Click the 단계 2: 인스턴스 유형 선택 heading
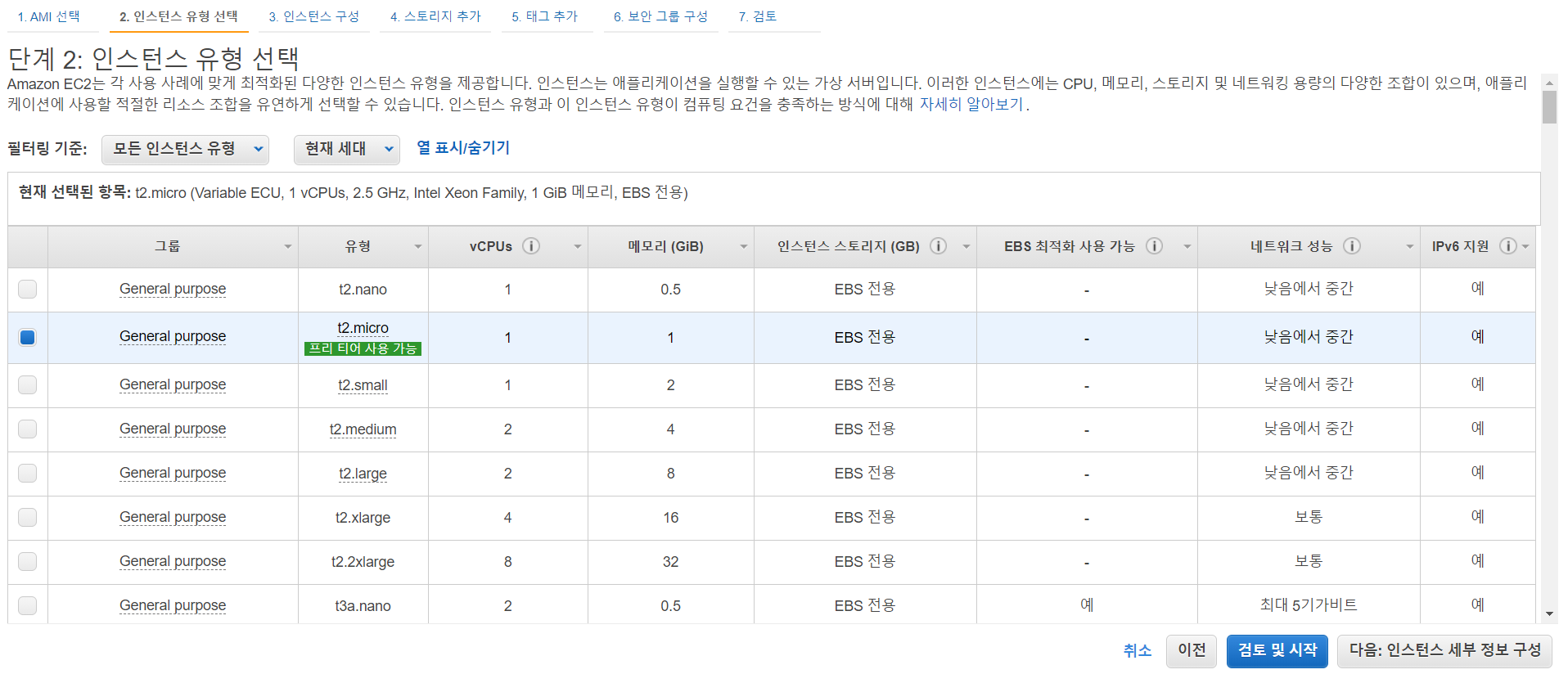 click(x=153, y=59)
